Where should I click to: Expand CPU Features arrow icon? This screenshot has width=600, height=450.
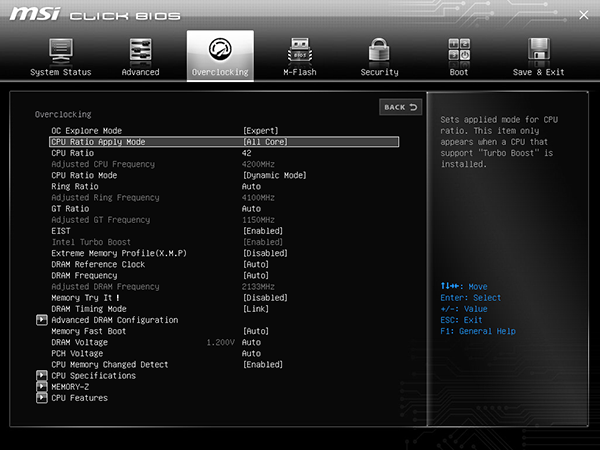pyautogui.click(x=42, y=398)
